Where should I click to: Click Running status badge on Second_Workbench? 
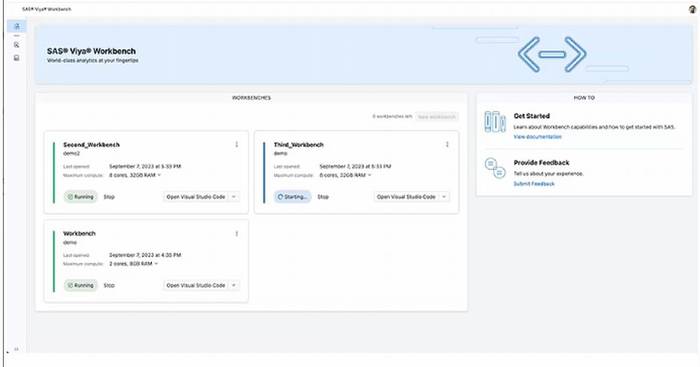pos(81,197)
